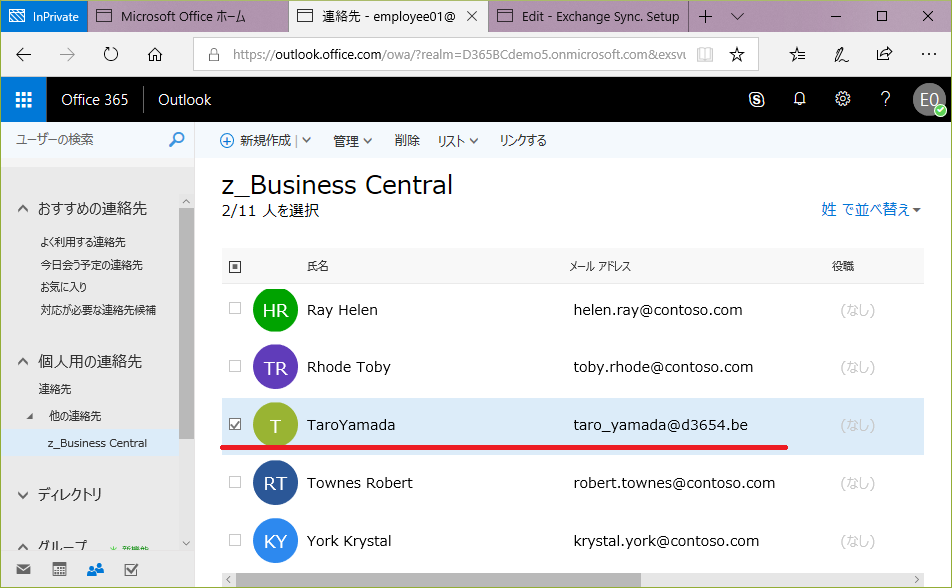Select お気に入り in the sidebar
Image resolution: width=952 pixels, height=588 pixels.
(63, 287)
